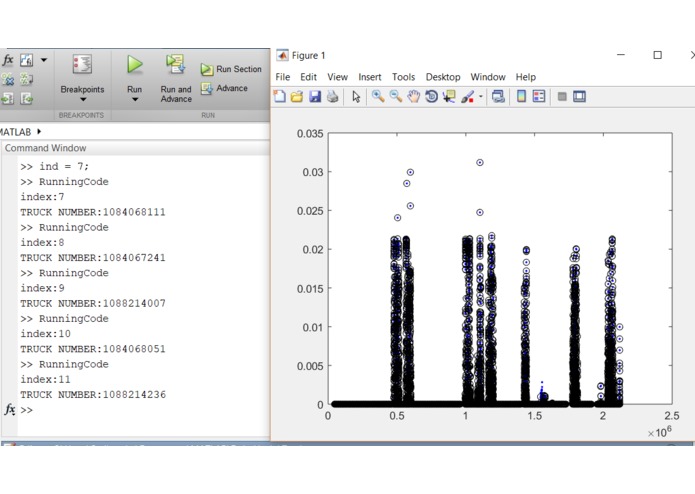This screenshot has width=695, height=494.
Task: Click the fx function browser icon at prompt
Action: 9,409
